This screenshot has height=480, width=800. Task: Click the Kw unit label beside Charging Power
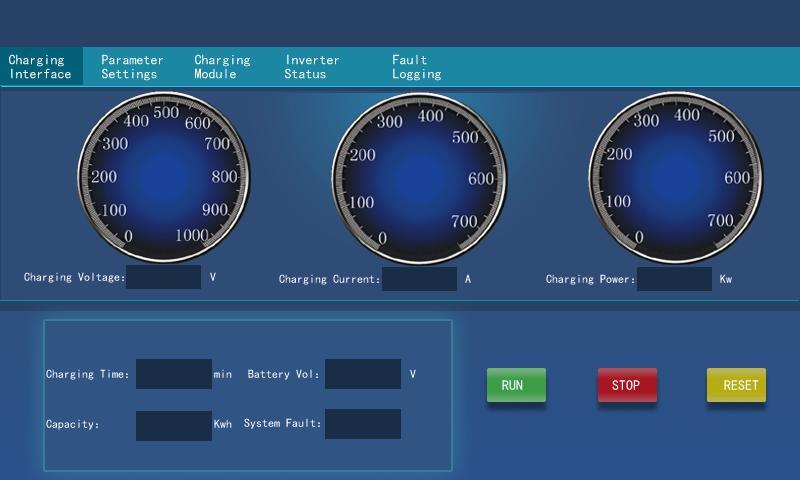click(x=726, y=280)
